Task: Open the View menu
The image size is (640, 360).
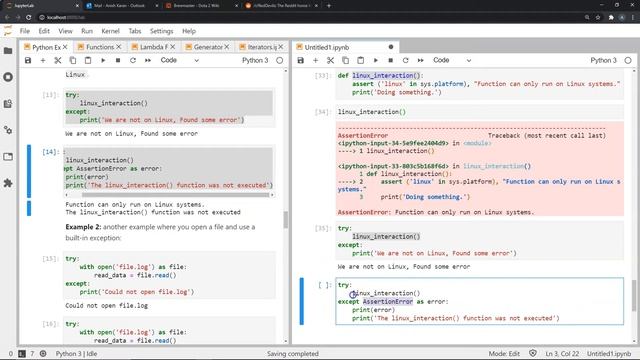Action: pyautogui.click(x=65, y=31)
